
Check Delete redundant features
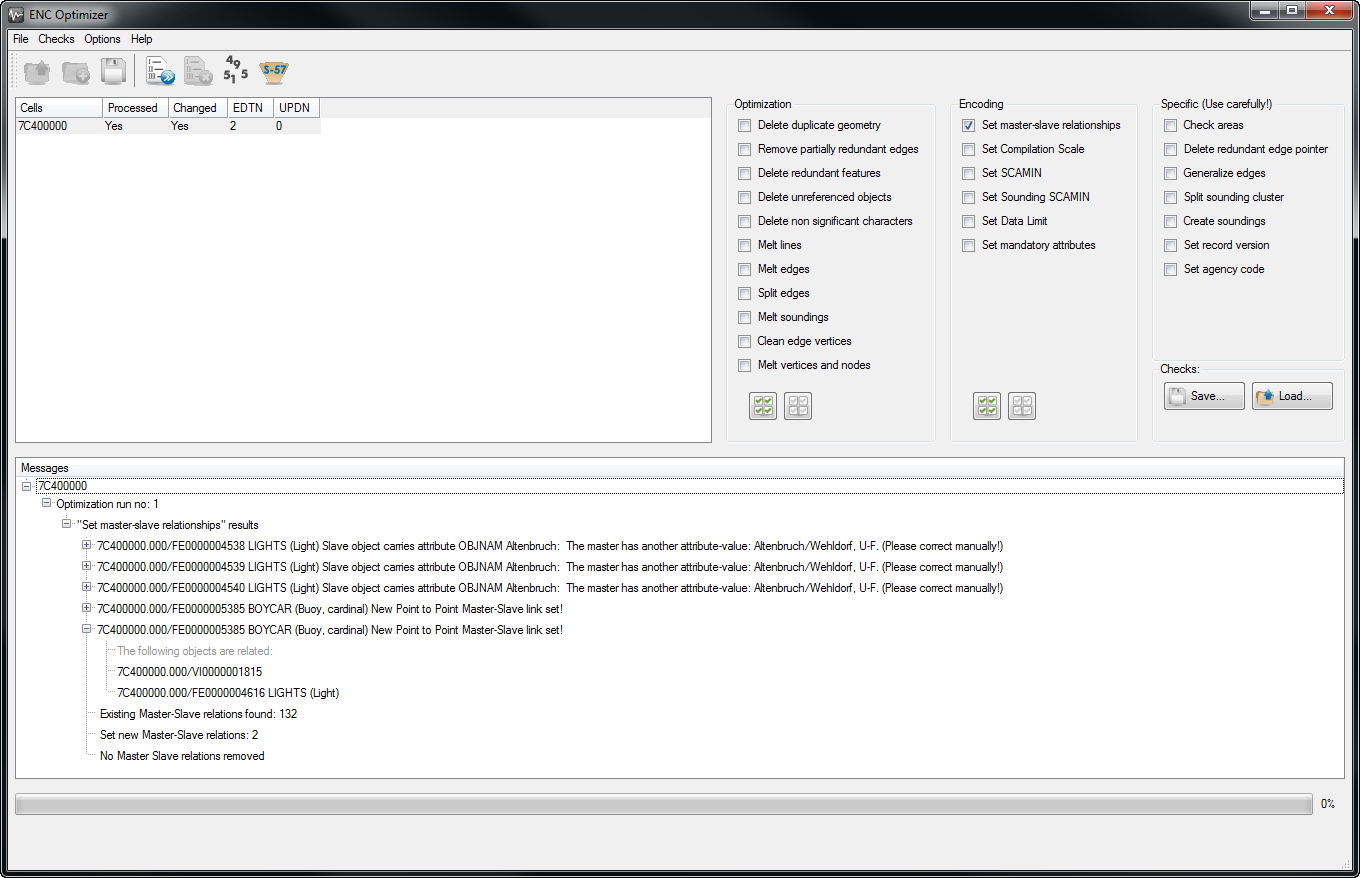(744, 173)
